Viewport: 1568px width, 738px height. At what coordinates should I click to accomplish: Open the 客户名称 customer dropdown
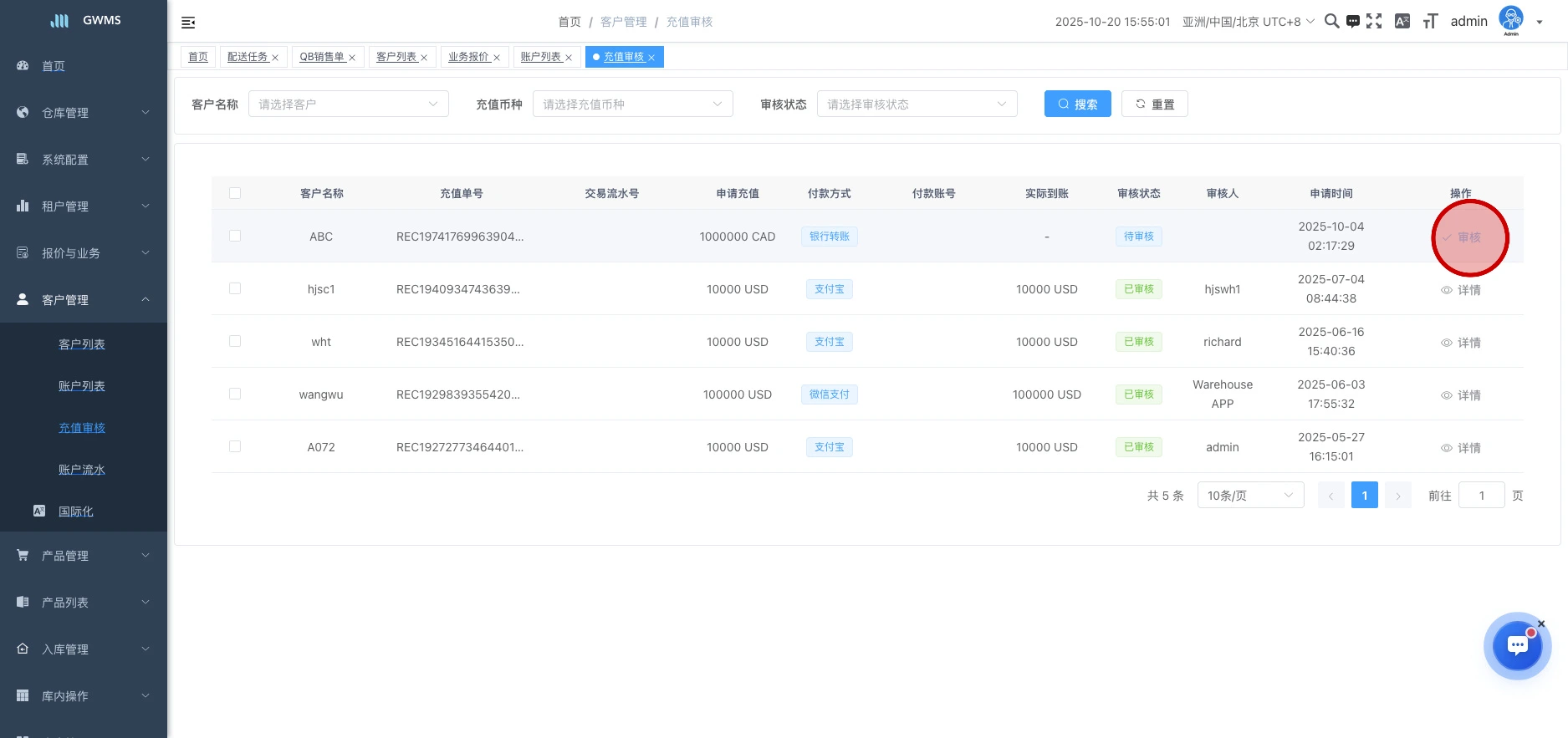(348, 104)
